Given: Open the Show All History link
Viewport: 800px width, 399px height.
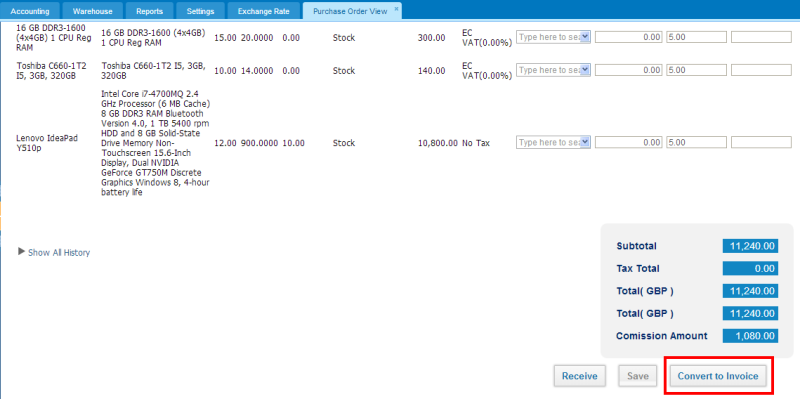Looking at the screenshot, I should point(59,253).
